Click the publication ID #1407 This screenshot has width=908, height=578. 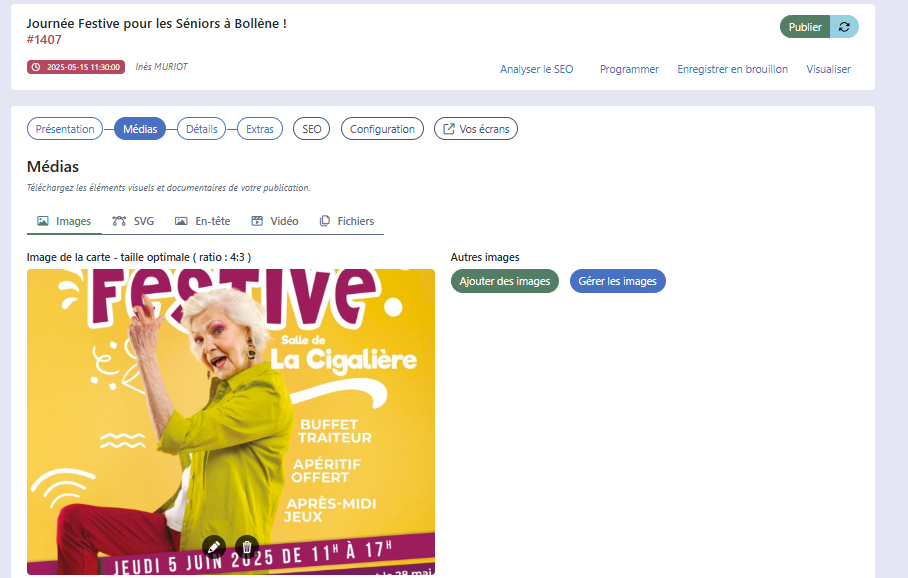44,39
